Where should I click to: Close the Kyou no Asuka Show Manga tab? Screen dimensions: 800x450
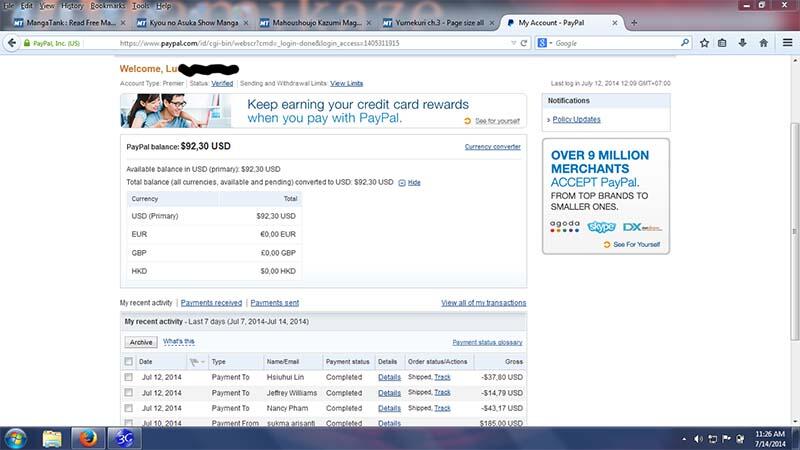tap(246, 23)
